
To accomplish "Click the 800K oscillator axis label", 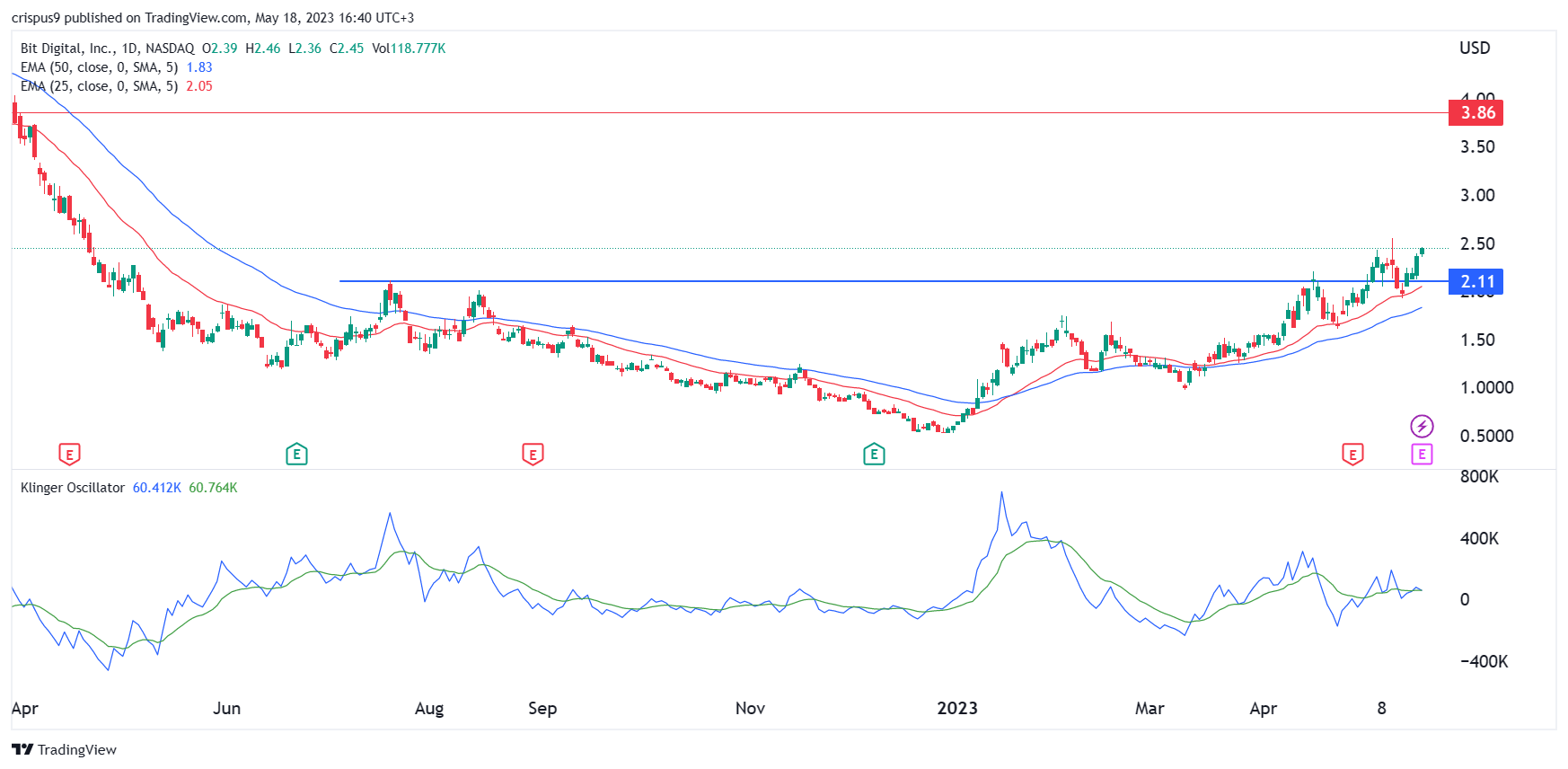I will (x=1479, y=476).
